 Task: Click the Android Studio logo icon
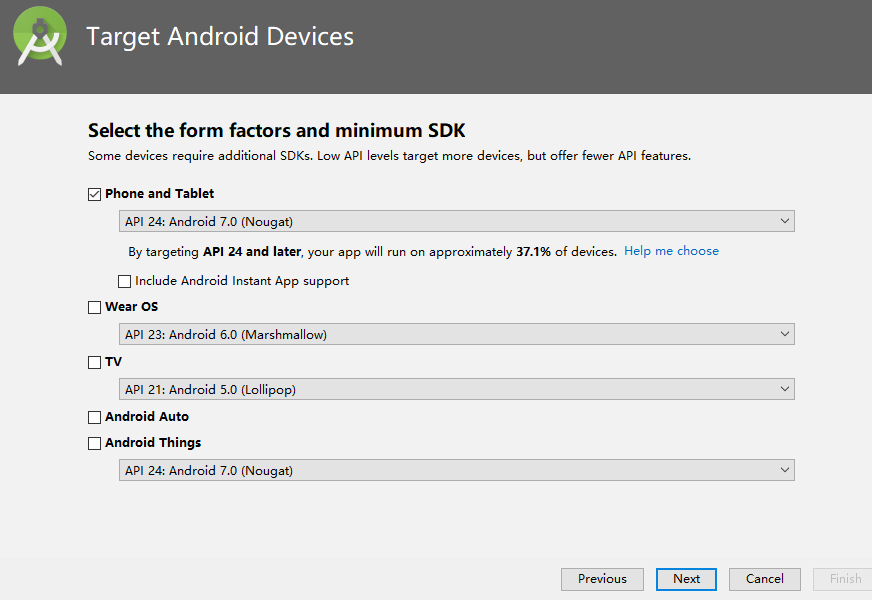pos(40,36)
